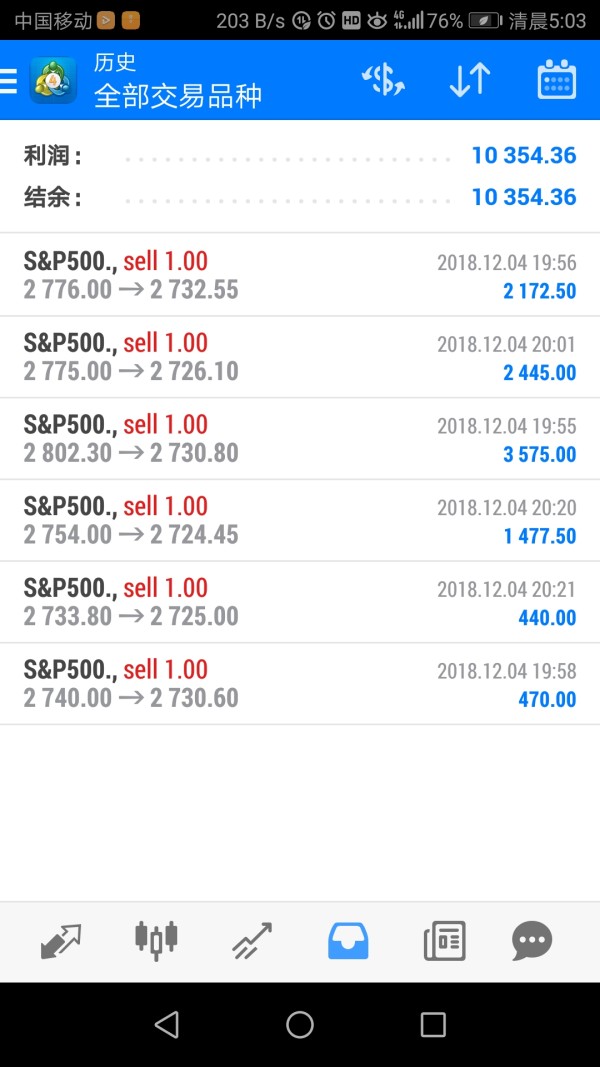Open the hamburger side menu
Image resolution: width=600 pixels, height=1067 pixels.
pyautogui.click(x=8, y=80)
